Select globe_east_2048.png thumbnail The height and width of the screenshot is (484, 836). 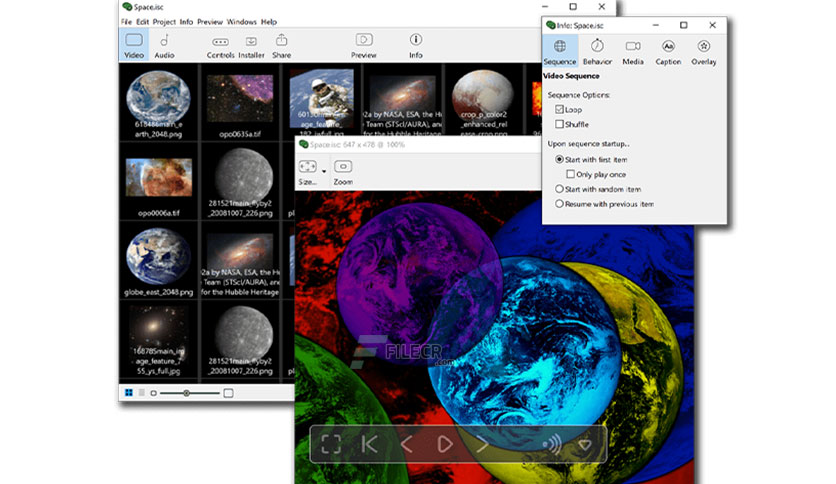[158, 261]
